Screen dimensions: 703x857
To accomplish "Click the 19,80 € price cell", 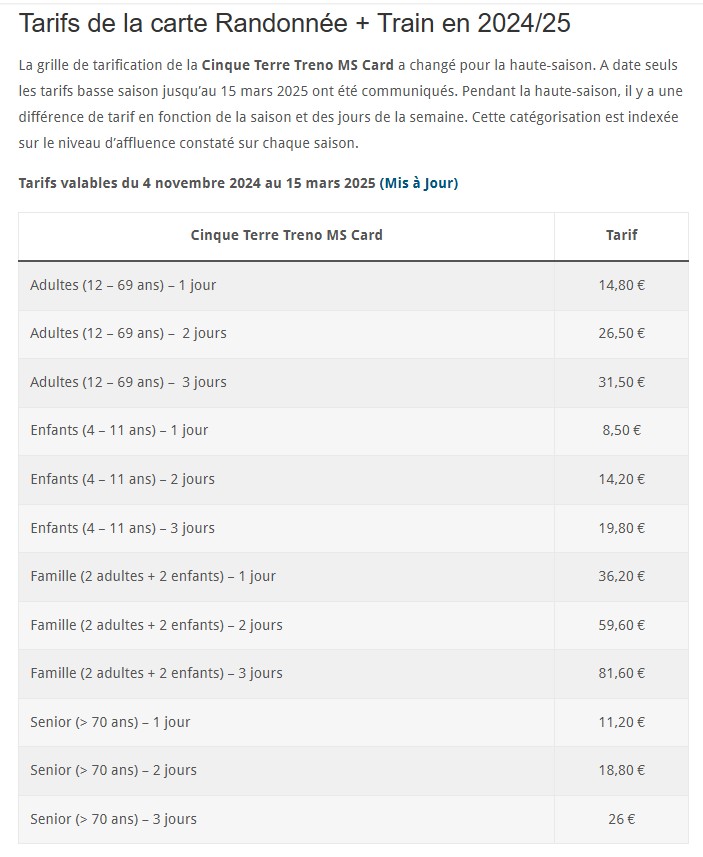I will (x=622, y=529).
